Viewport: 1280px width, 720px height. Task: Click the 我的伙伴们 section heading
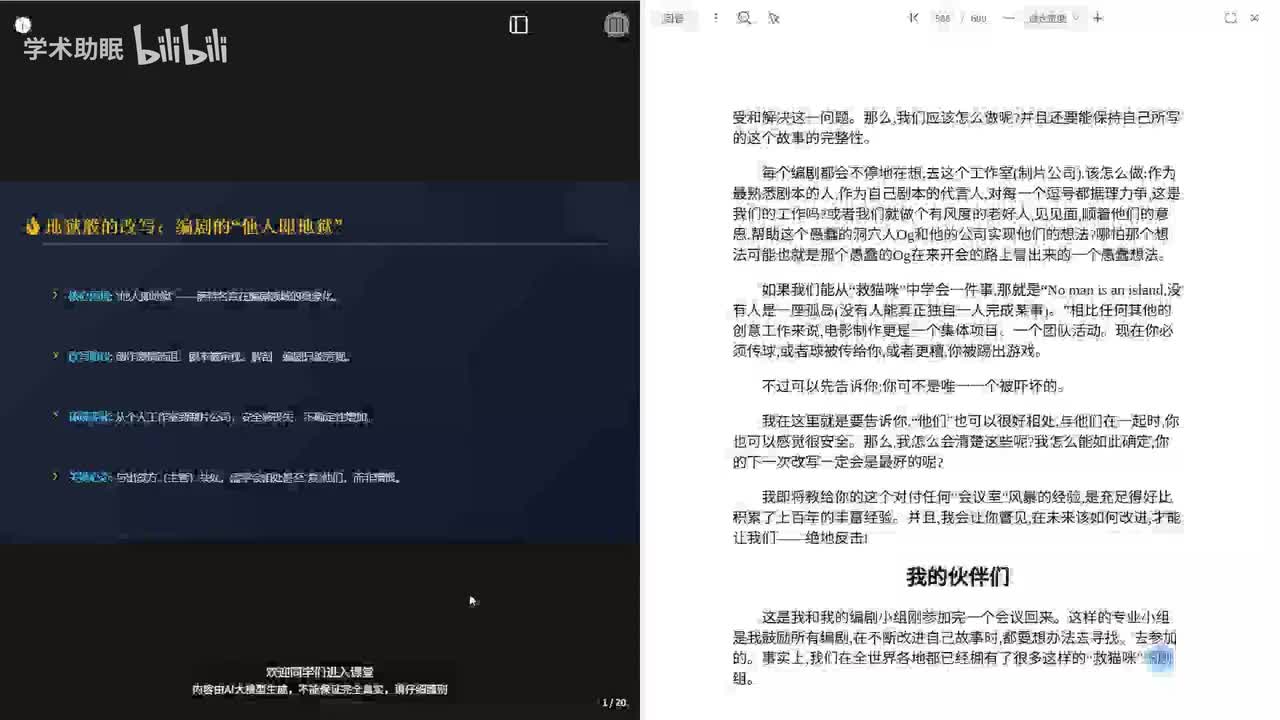click(958, 577)
